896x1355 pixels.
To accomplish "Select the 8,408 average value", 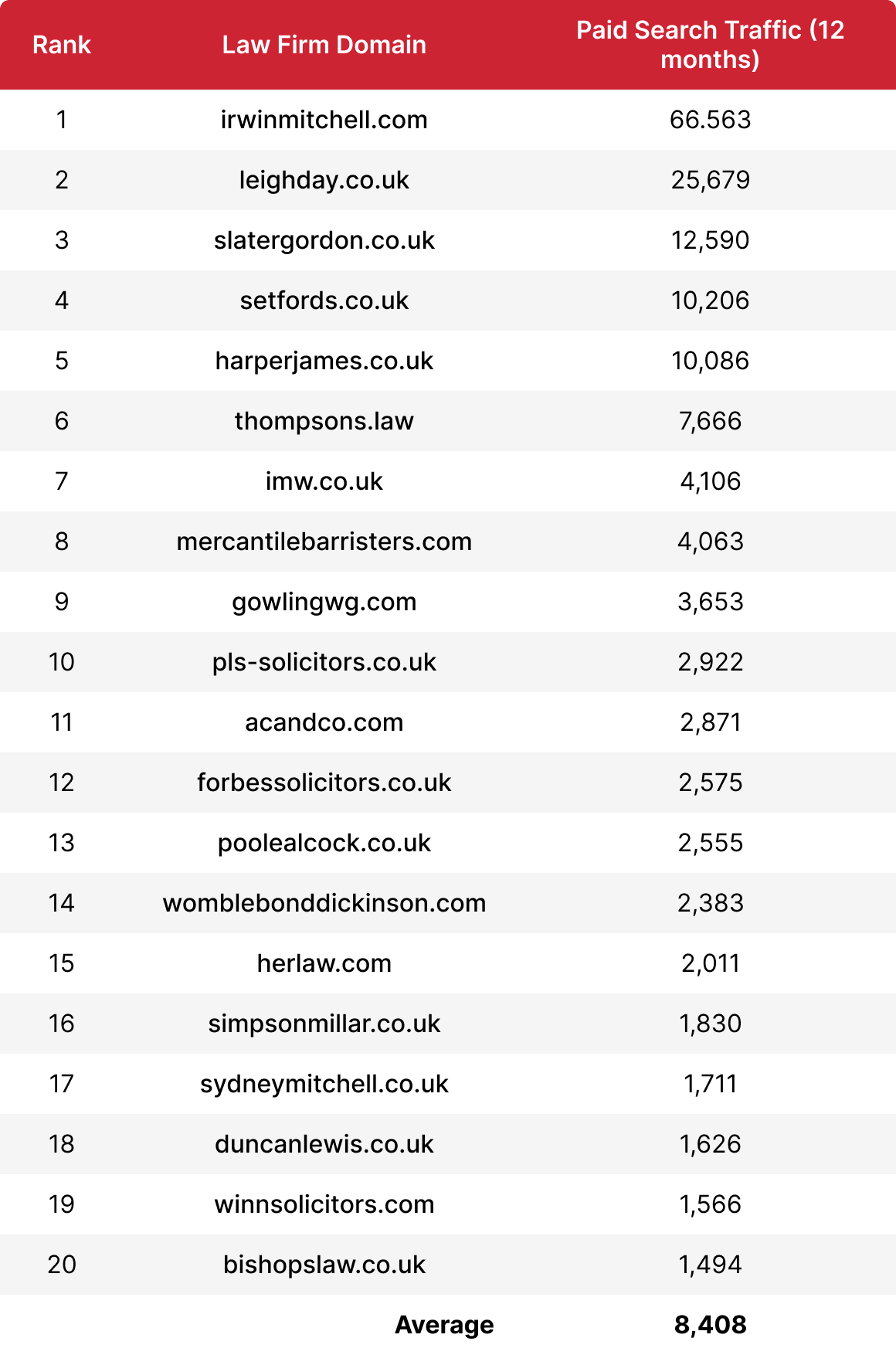I will point(711,1325).
